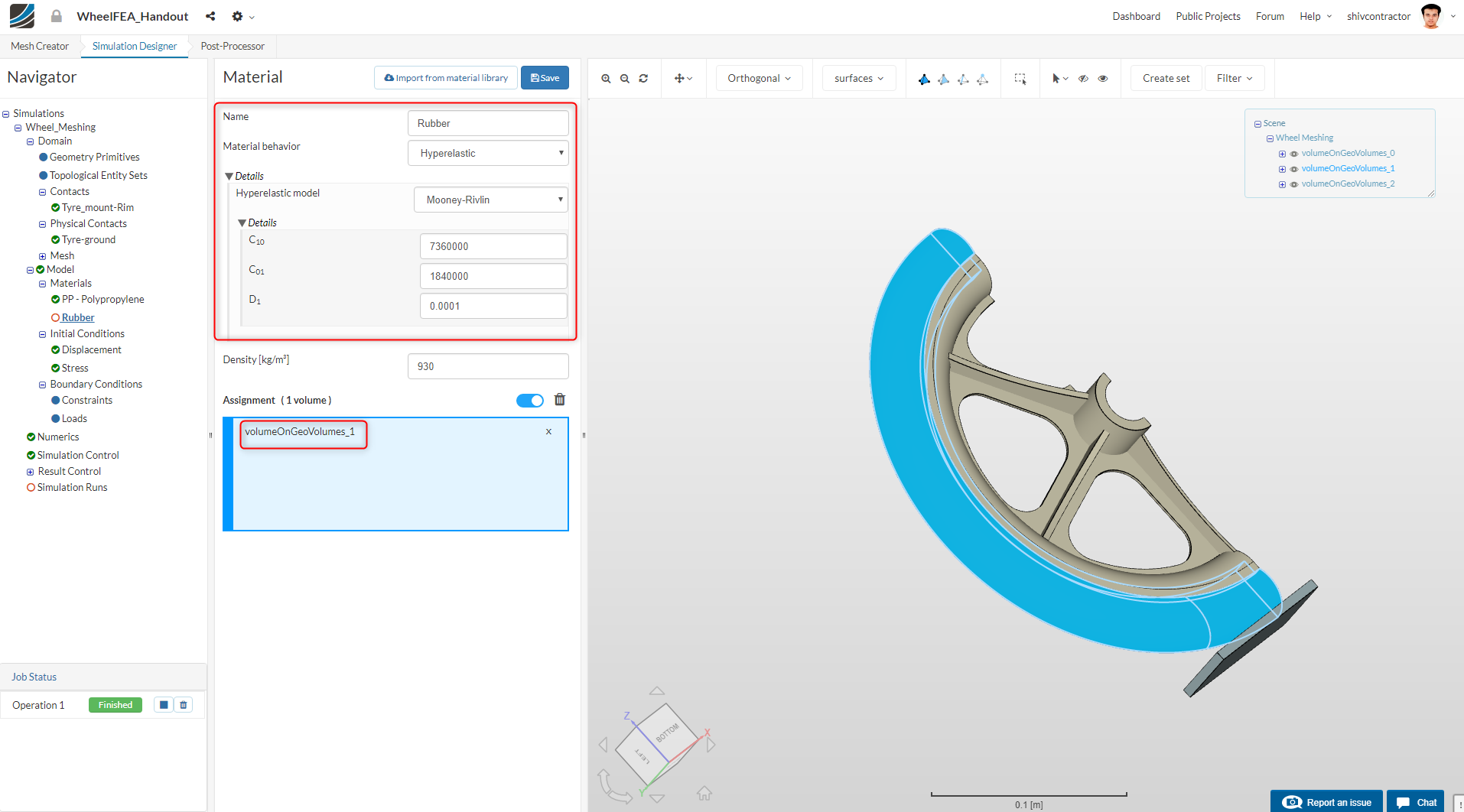Delete the assignment with trash icon

pos(560,399)
